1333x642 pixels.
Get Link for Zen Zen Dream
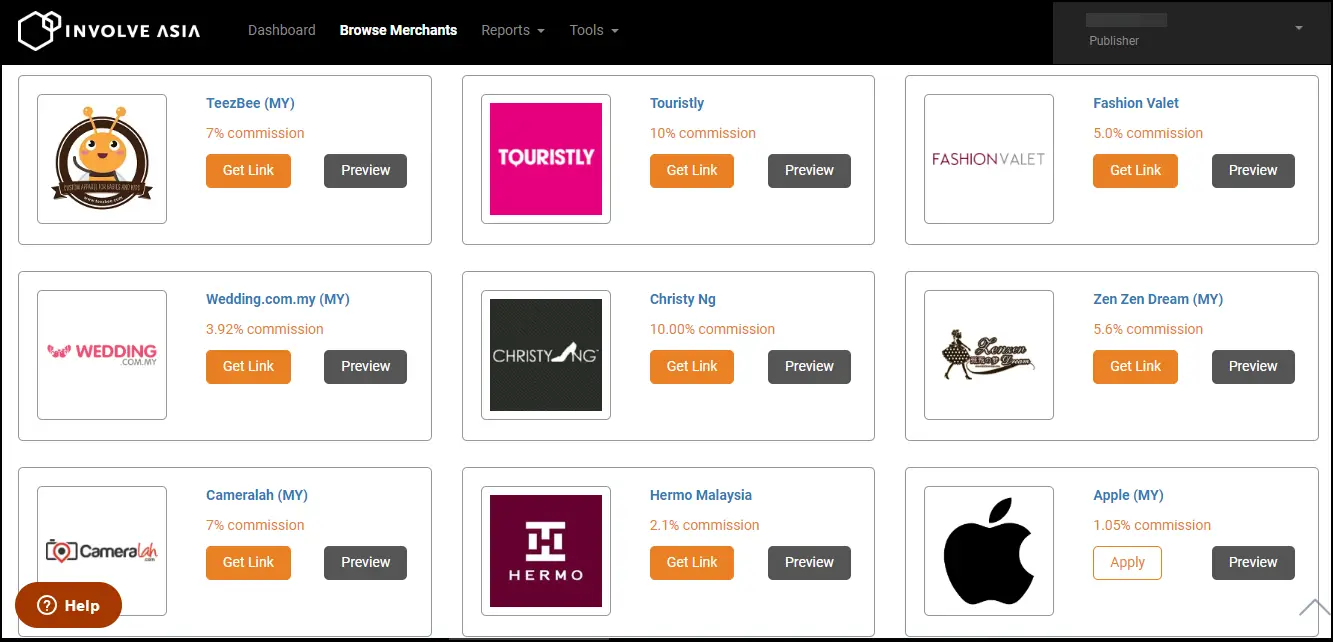(x=1136, y=366)
